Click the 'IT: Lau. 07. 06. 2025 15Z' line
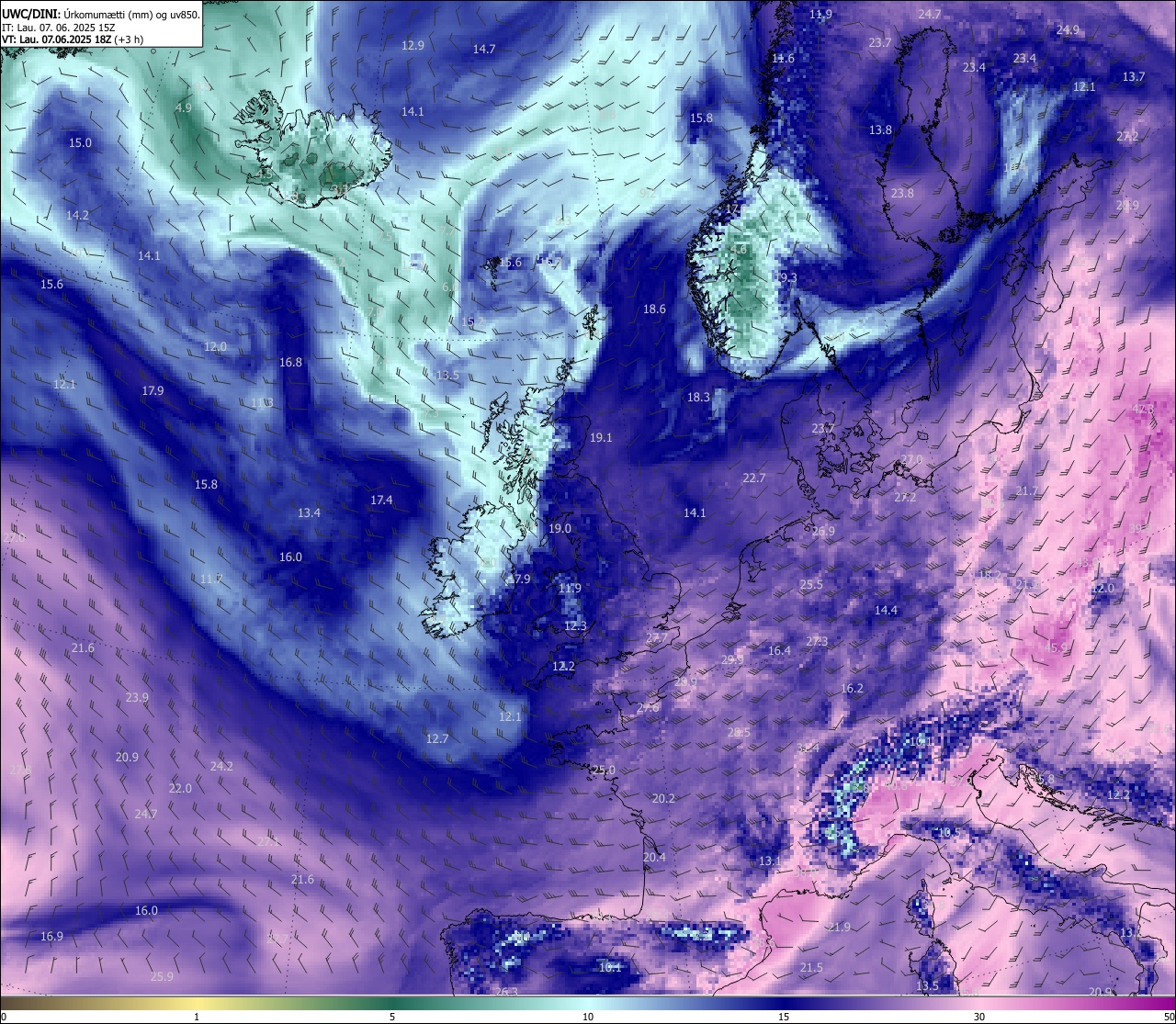Screen dimensions: 1176x1024 pyautogui.click(x=58, y=28)
